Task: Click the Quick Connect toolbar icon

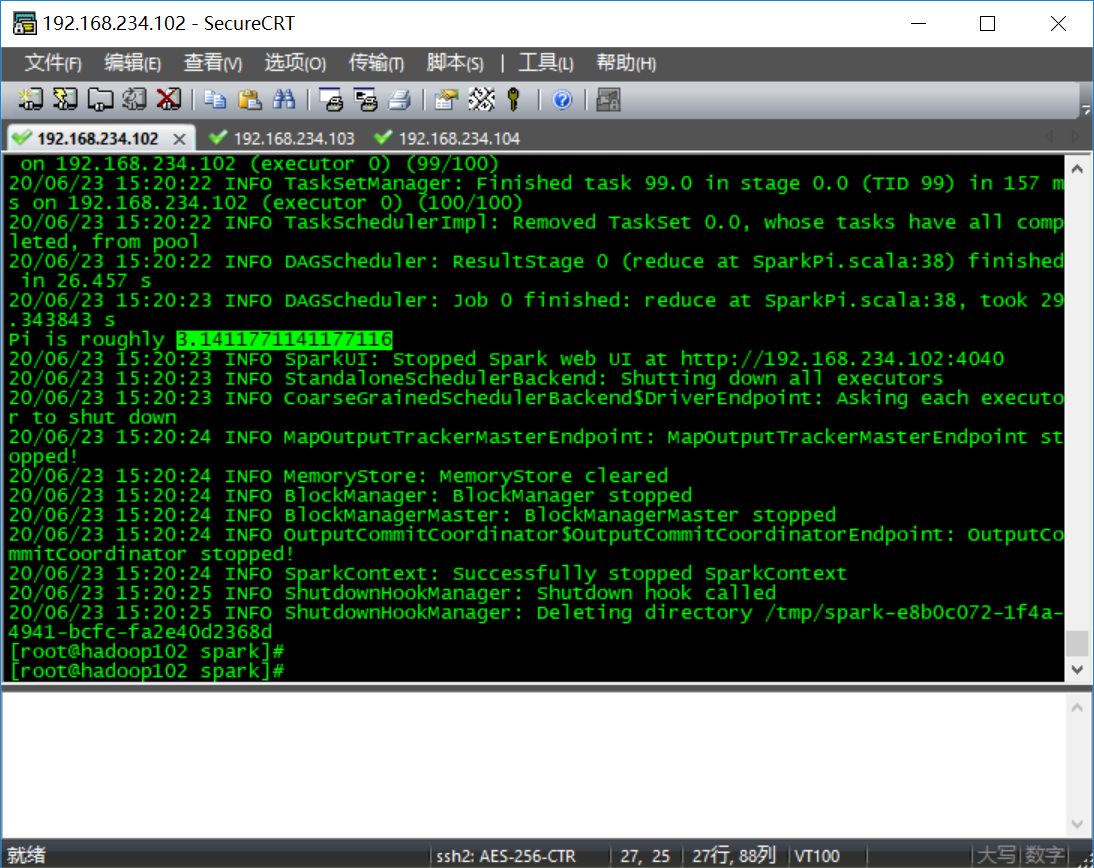Action: 63,100
